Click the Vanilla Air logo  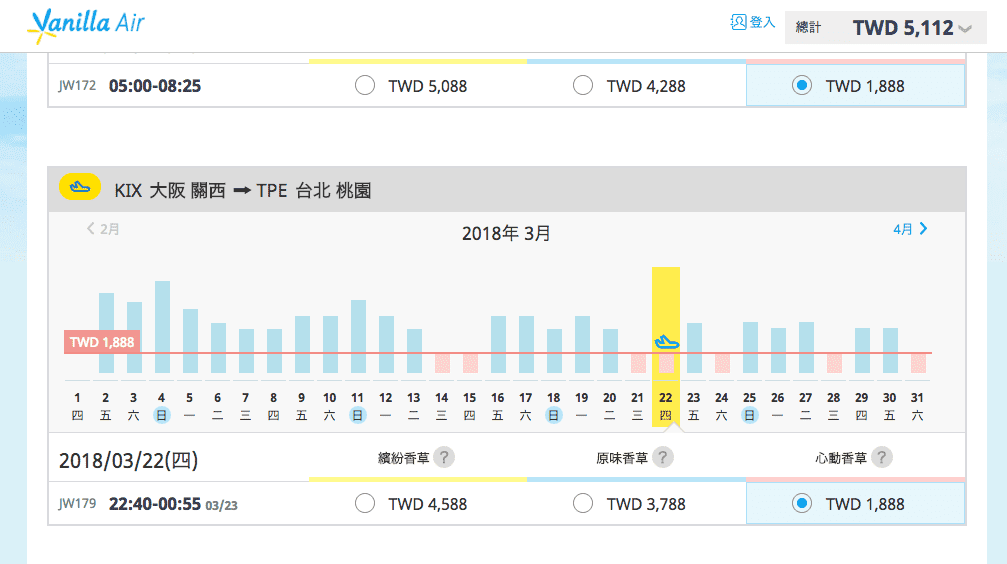point(86,26)
